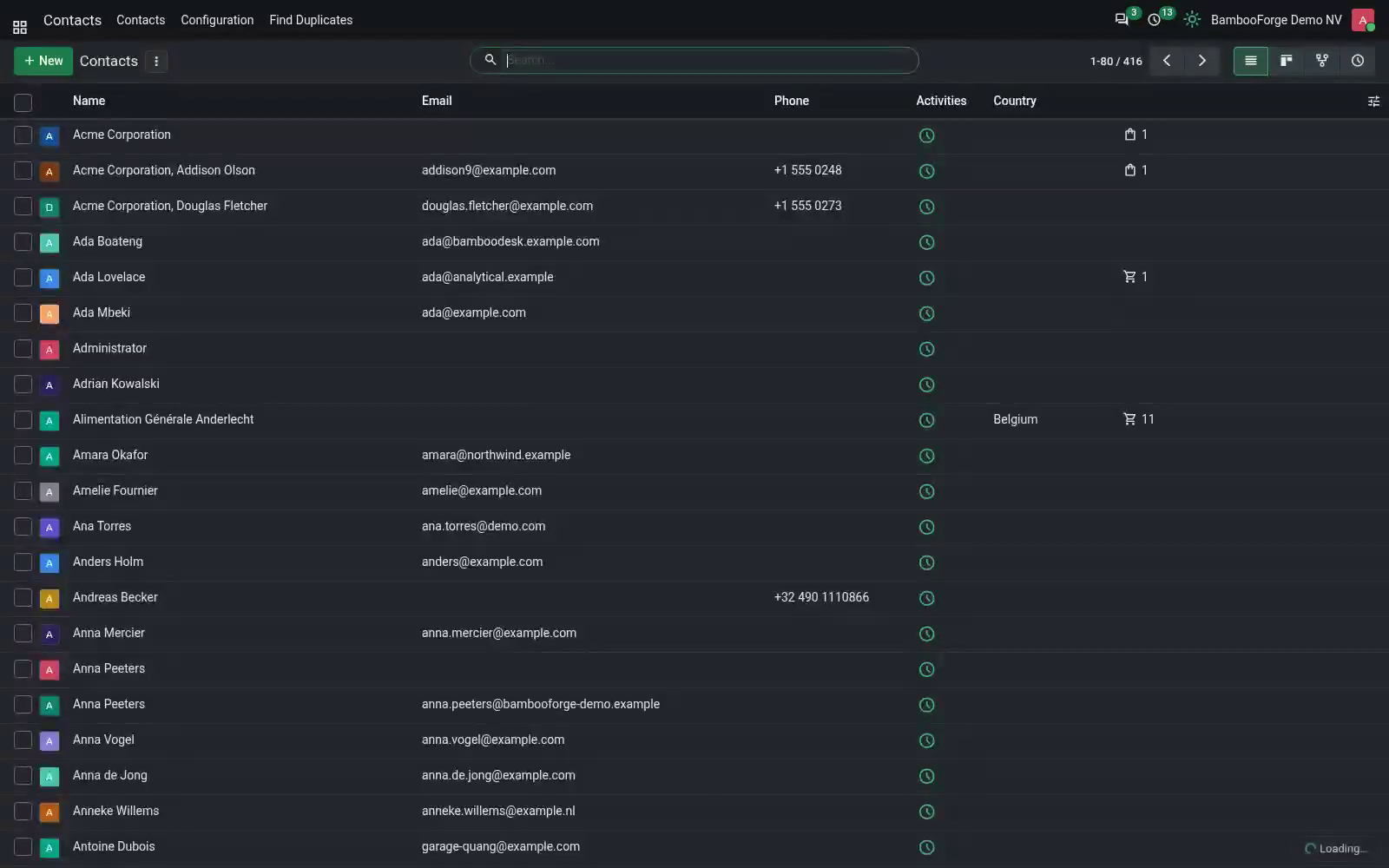The width and height of the screenshot is (1389, 868).
Task: Create a new contact with New button
Action: [x=43, y=61]
